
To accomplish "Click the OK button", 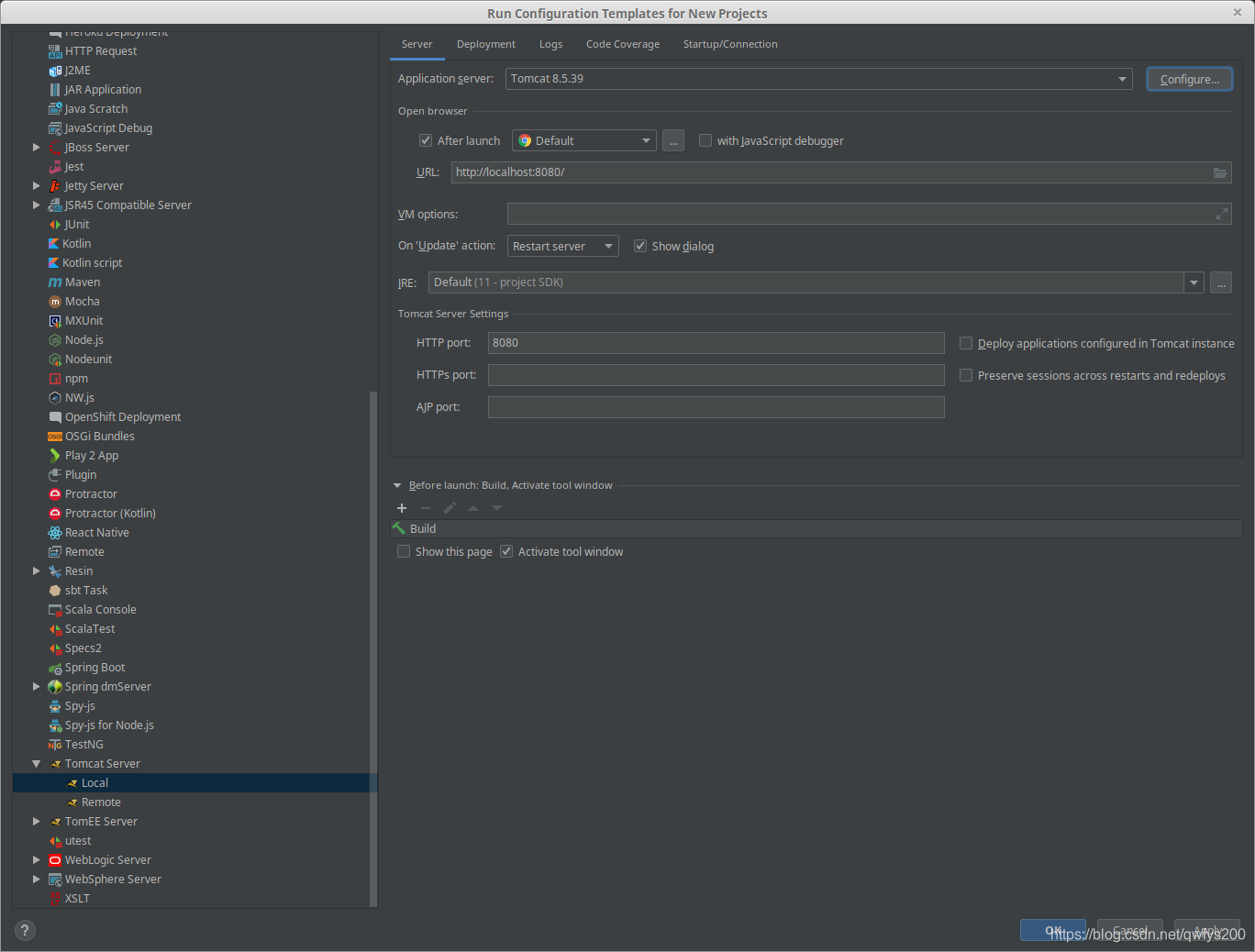I will point(1053,930).
